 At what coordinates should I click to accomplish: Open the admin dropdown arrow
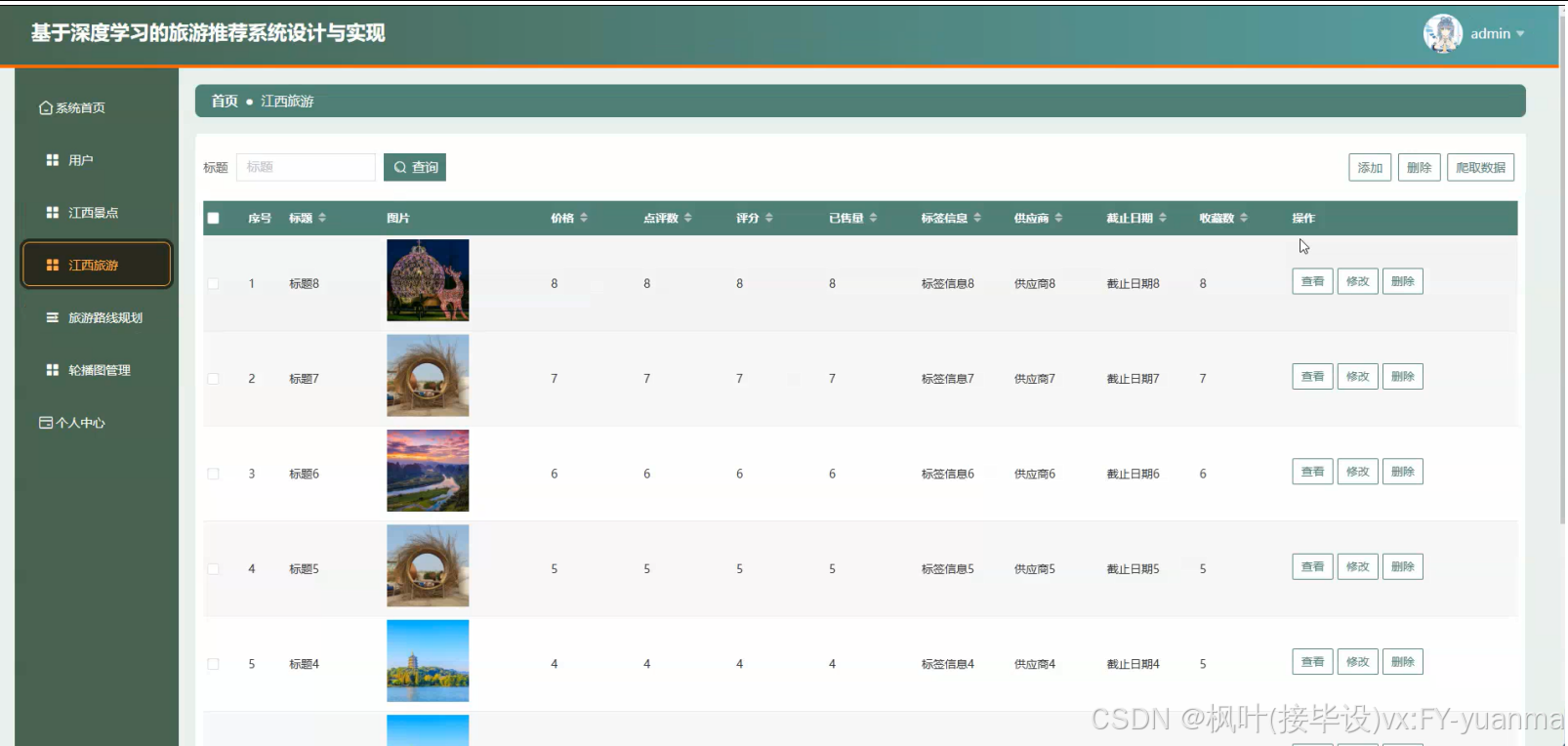(x=1520, y=34)
